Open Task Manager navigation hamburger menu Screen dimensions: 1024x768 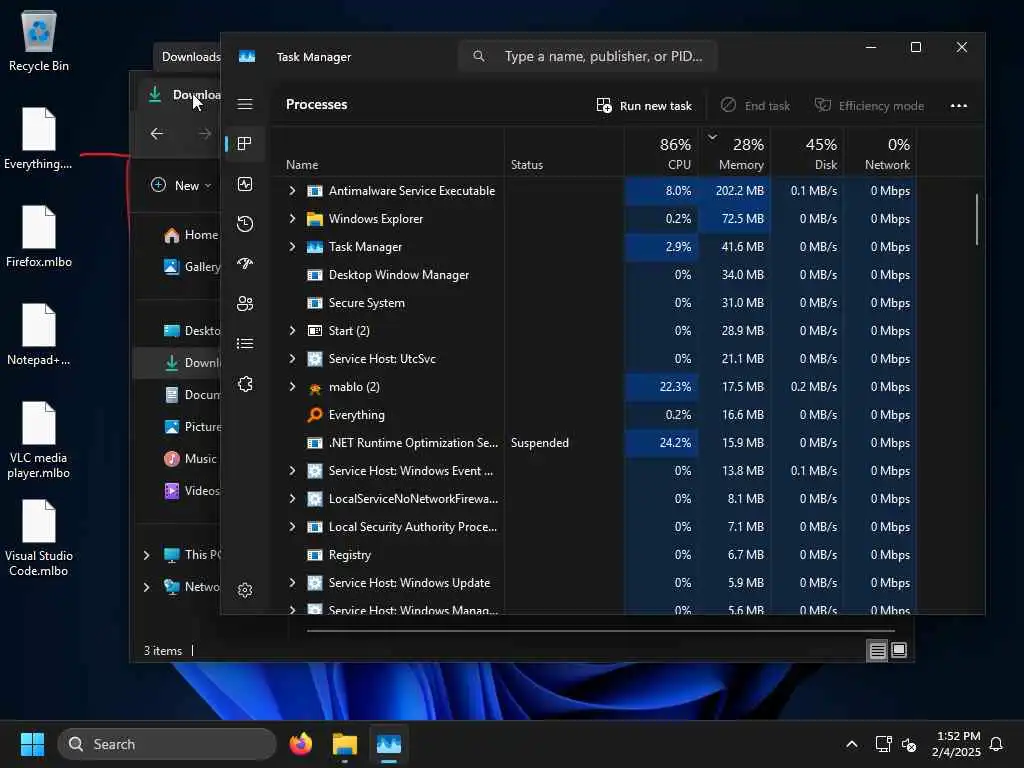click(x=245, y=104)
